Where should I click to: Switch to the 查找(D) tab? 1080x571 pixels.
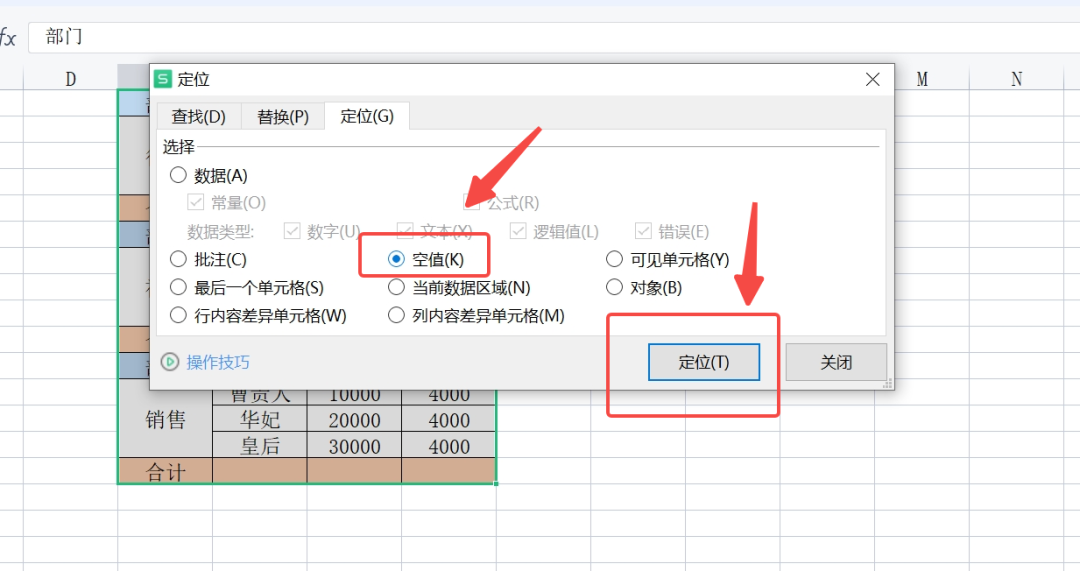point(198,116)
